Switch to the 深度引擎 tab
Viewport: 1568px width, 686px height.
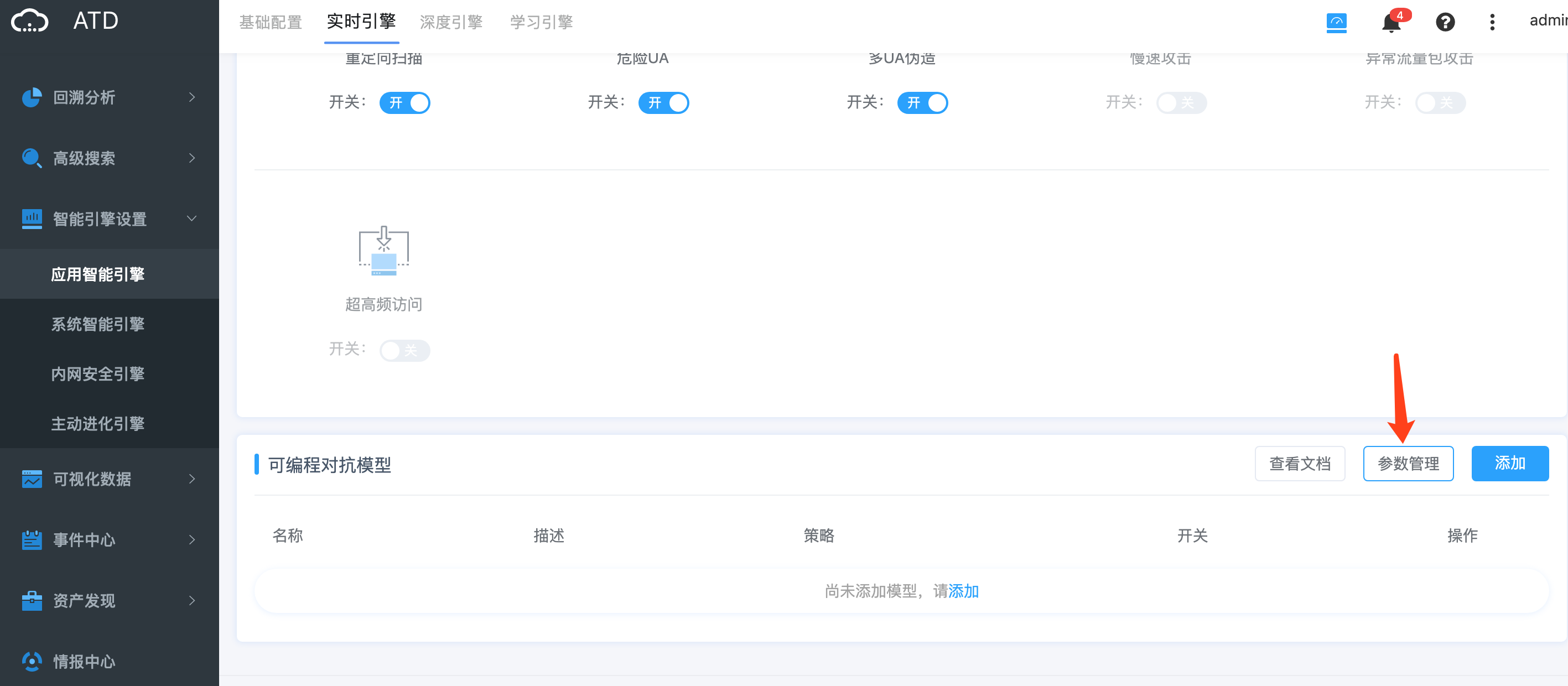click(x=451, y=23)
